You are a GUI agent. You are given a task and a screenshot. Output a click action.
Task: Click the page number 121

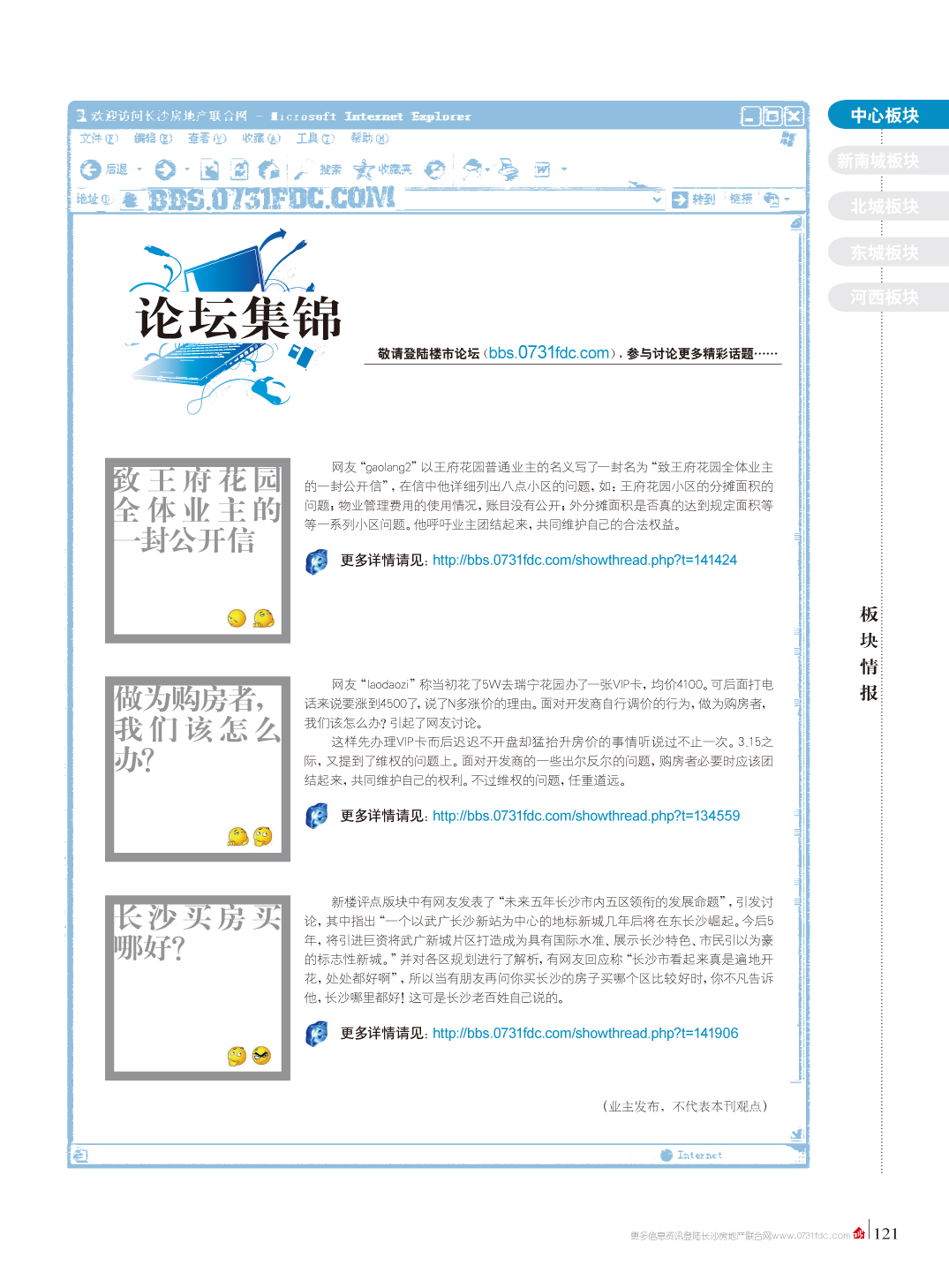point(886,1234)
